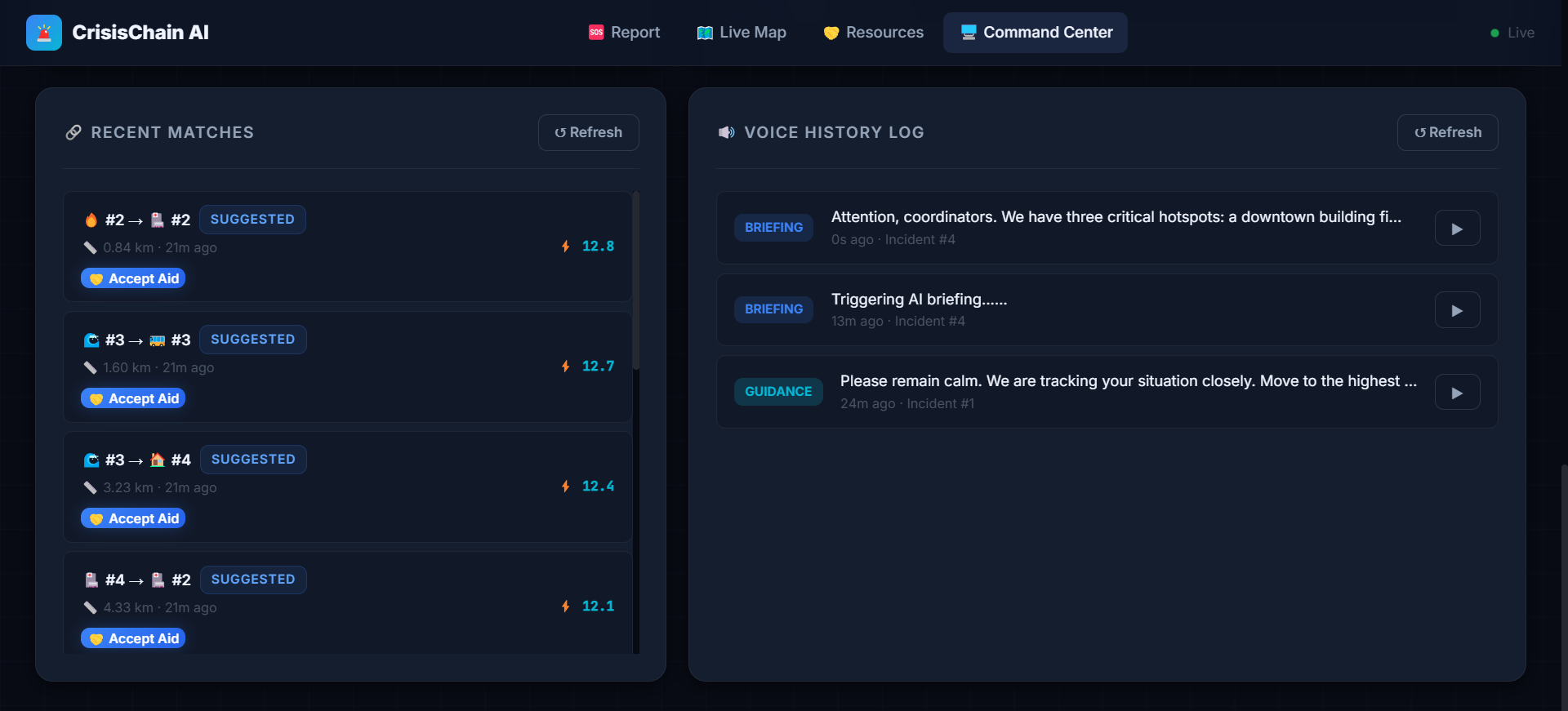Click the score value 12.8
The width and height of the screenshot is (1568, 711).
pos(598,247)
